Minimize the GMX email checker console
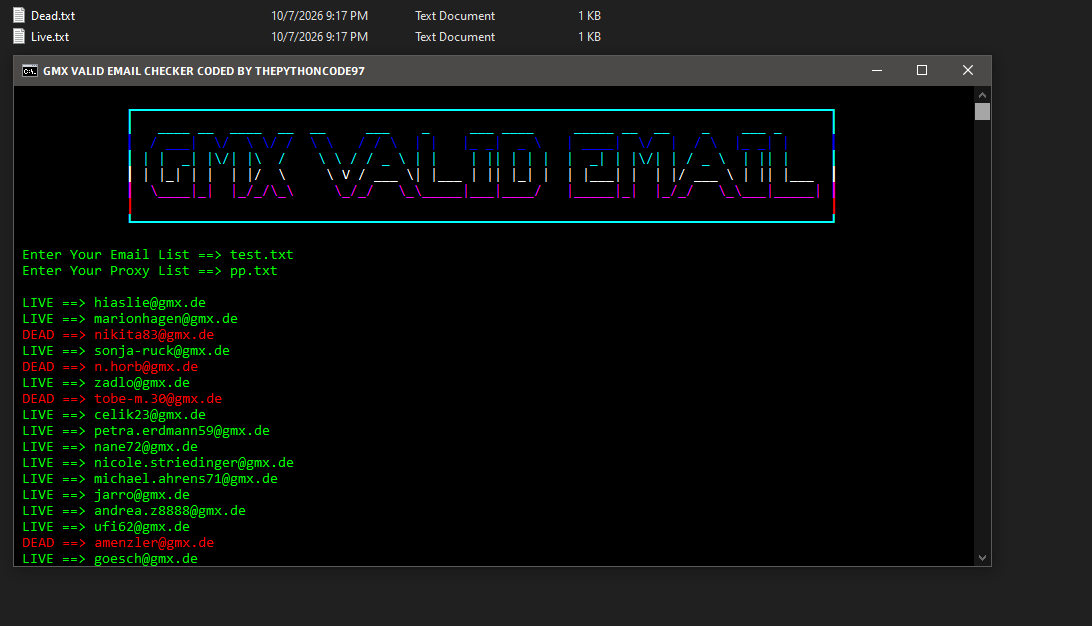The image size is (1092, 626). (x=877, y=70)
